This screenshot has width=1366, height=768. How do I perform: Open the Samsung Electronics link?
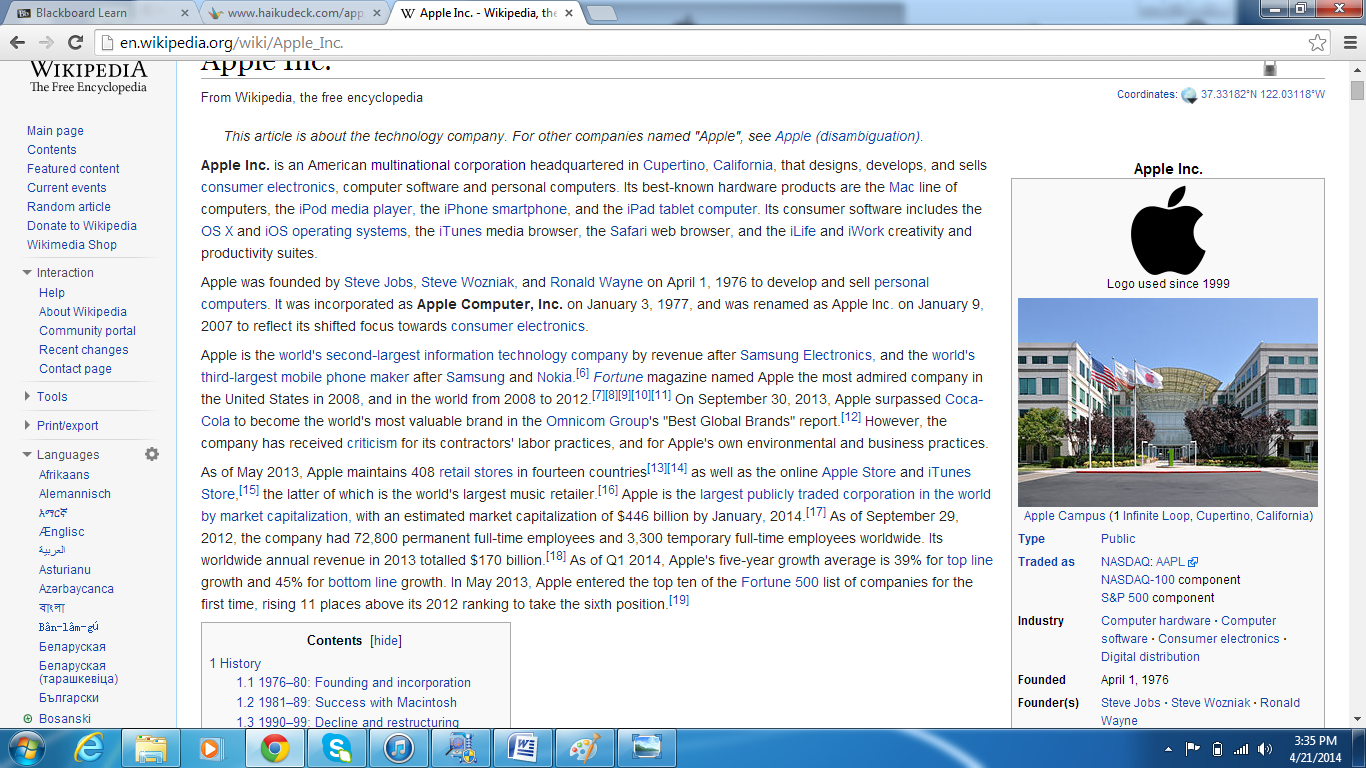tap(806, 355)
